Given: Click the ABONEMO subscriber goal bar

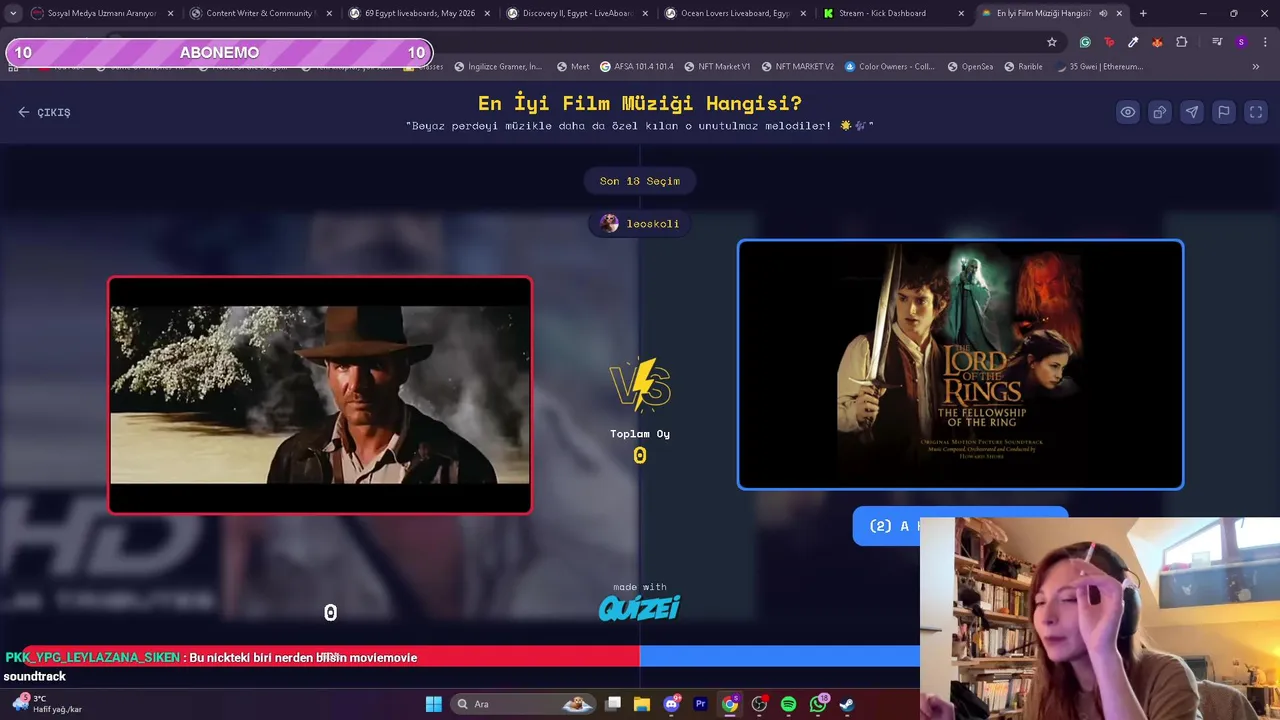Looking at the screenshot, I should pos(219,52).
